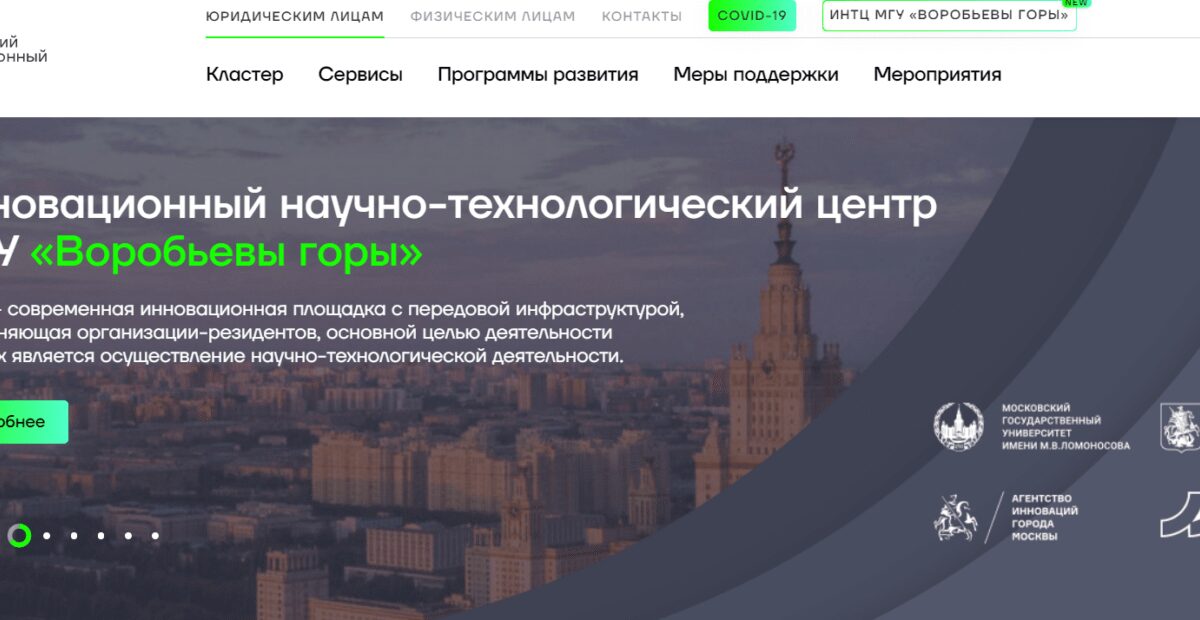Click the Moscow coat of arms at the right edge
The image size is (1200, 620).
(1178, 427)
